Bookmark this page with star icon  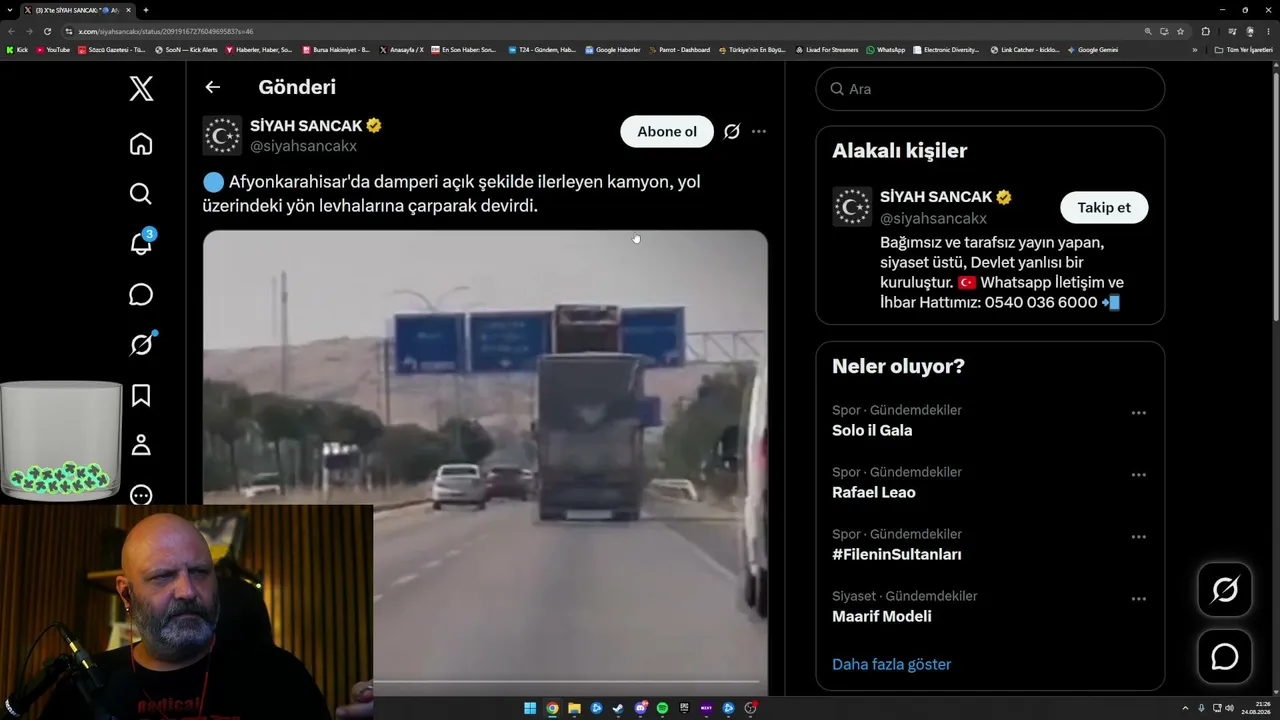(x=1181, y=31)
